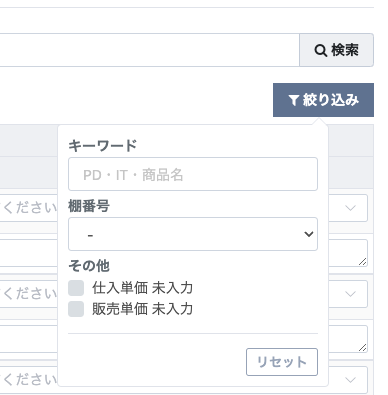Click the リセット button
The width and height of the screenshot is (388, 395).
click(282, 362)
